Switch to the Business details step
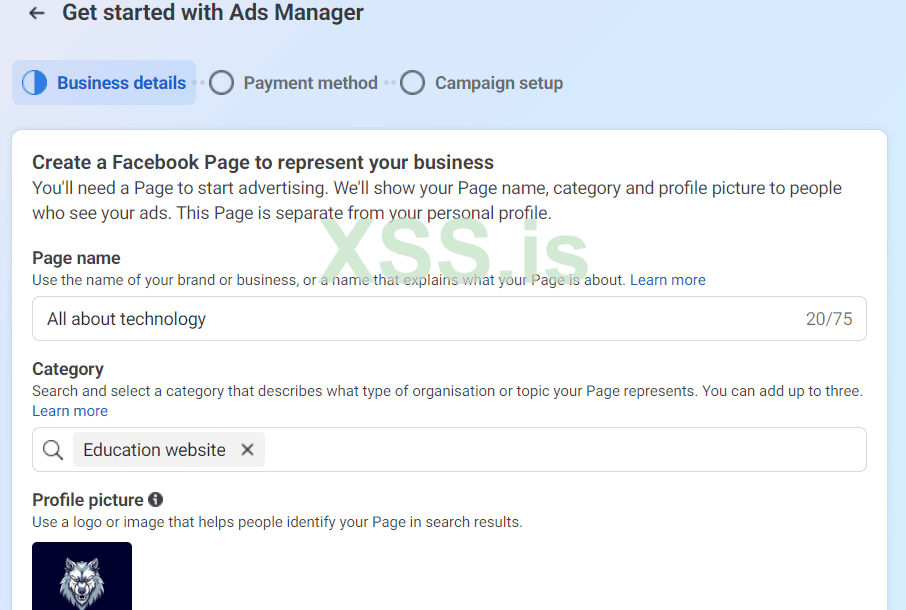906x610 pixels. click(121, 83)
